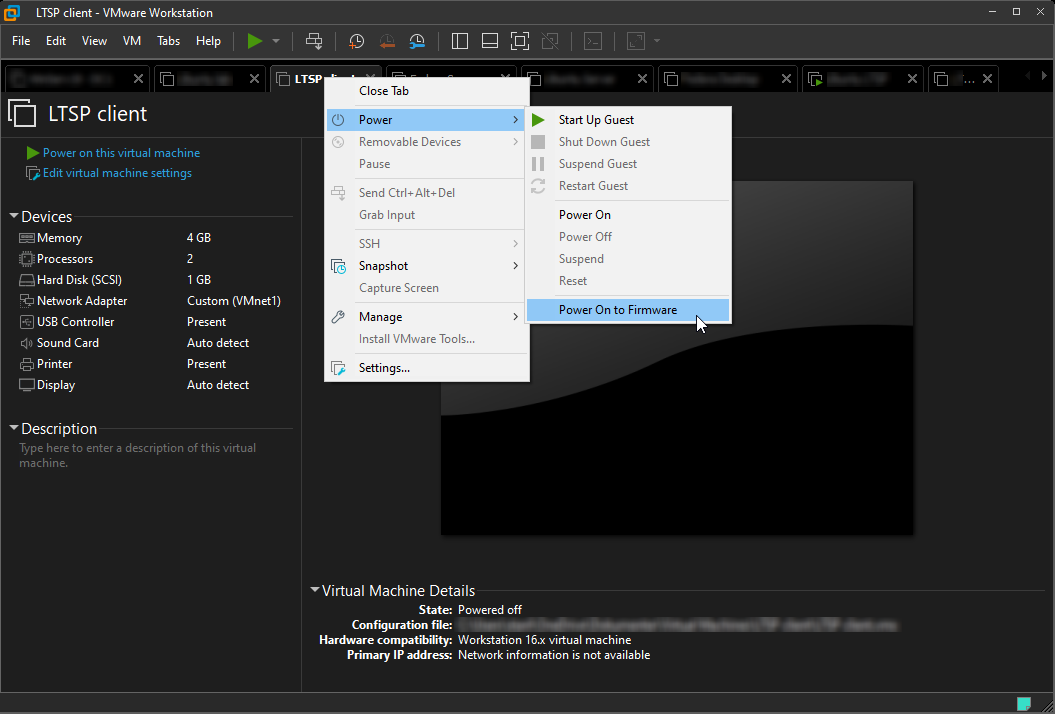Click 'Workstation 16.x virtual machine' compatibility text

click(x=544, y=640)
